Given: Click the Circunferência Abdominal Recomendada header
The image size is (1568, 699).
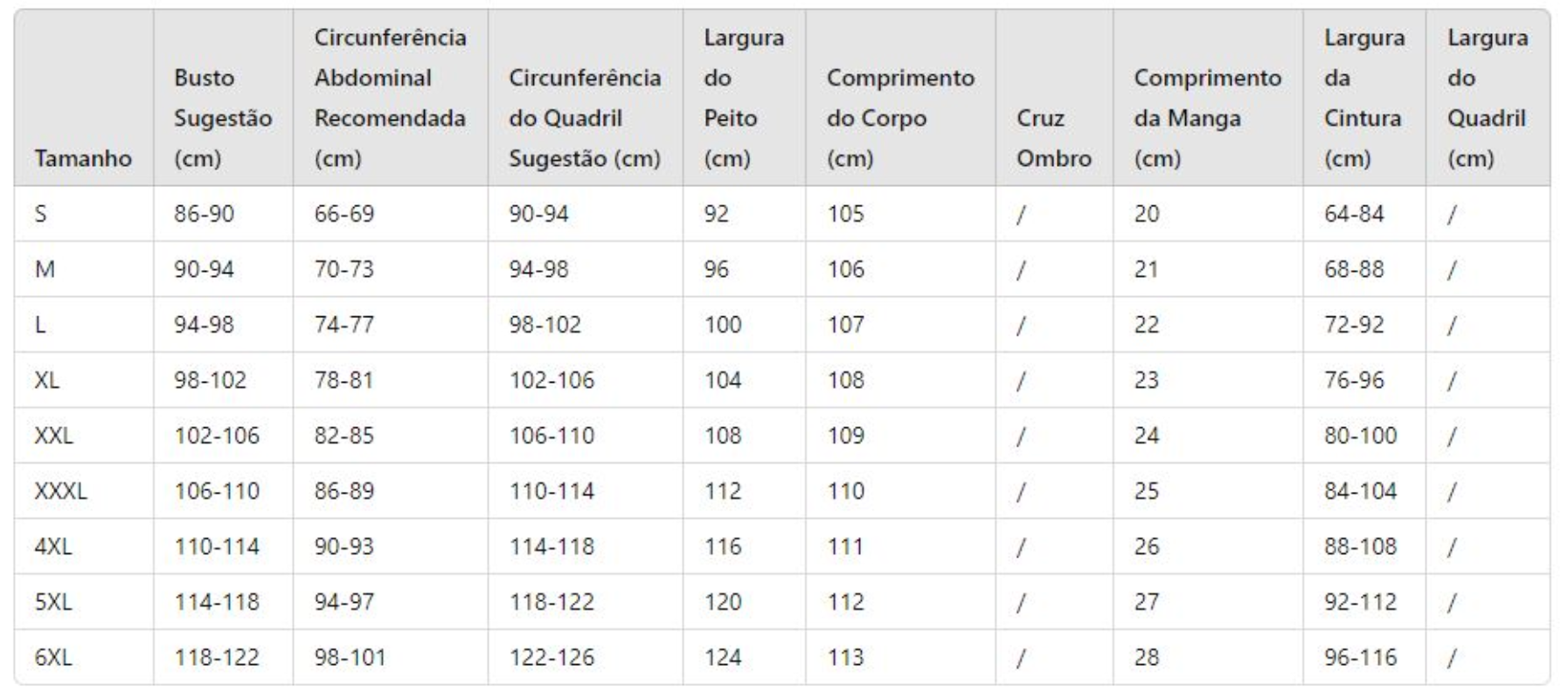Looking at the screenshot, I should click(x=390, y=98).
